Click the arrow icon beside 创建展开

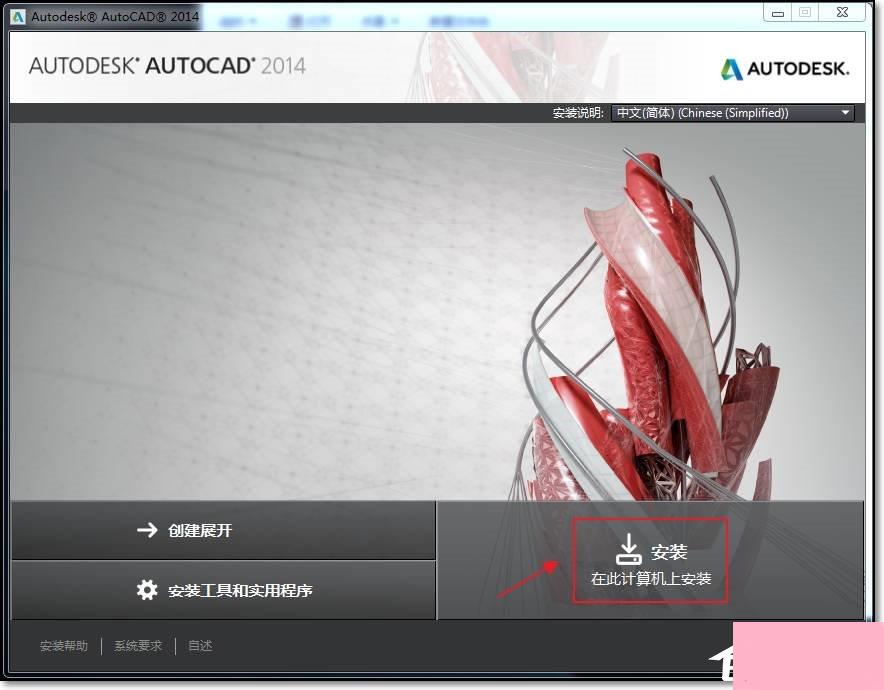click(x=147, y=530)
